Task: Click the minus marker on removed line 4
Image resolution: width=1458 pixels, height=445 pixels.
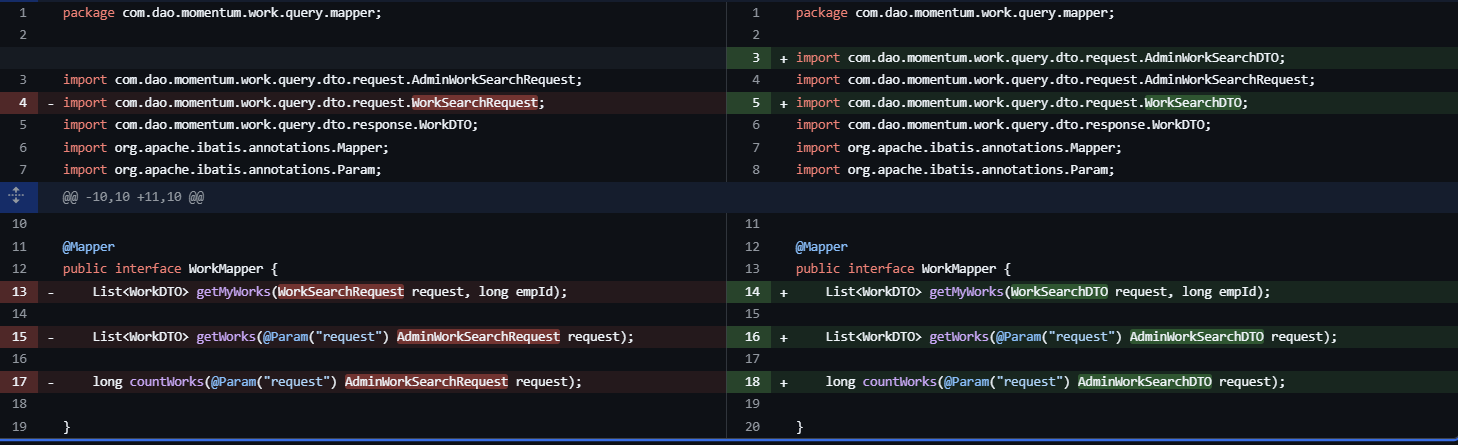Action: click(x=50, y=103)
